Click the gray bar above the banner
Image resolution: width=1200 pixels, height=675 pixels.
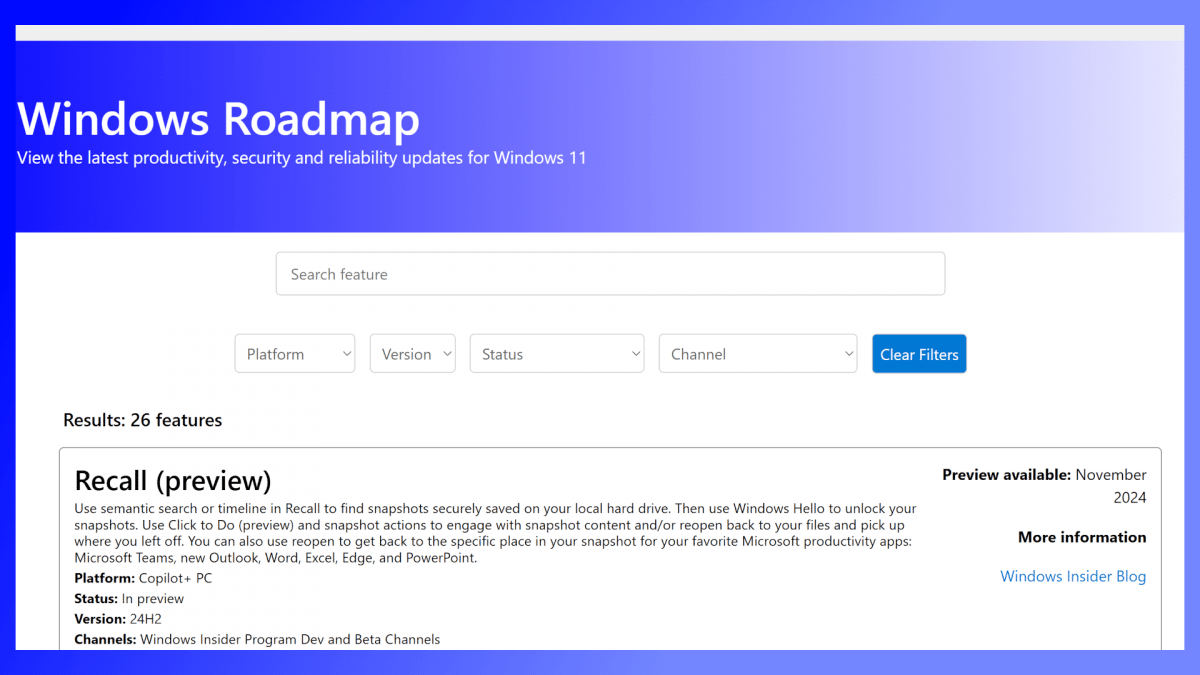click(600, 33)
